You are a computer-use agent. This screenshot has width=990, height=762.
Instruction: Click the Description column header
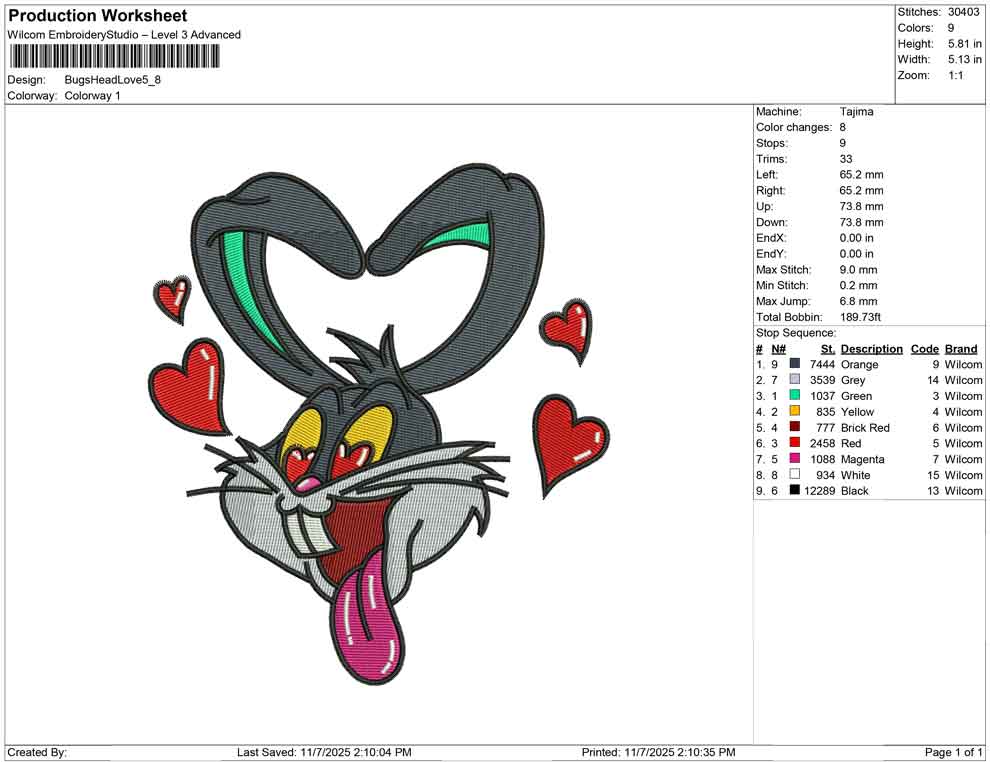pyautogui.click(x=871, y=348)
